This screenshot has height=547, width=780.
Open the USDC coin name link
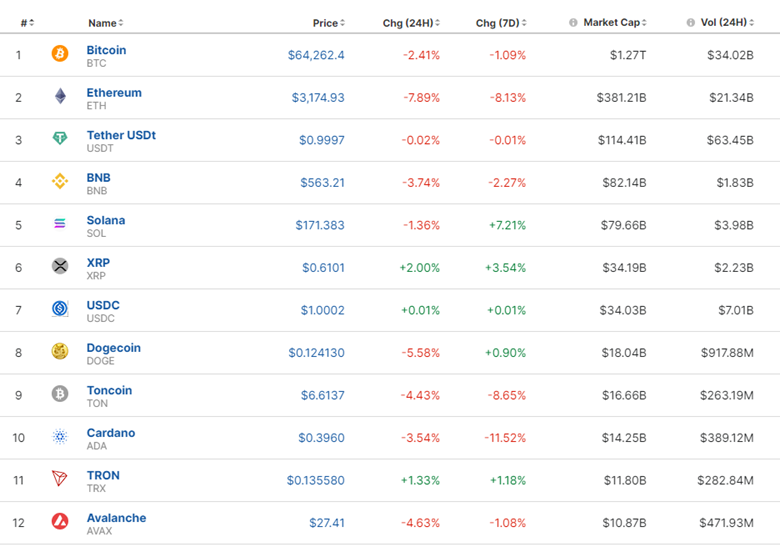[x=103, y=305]
